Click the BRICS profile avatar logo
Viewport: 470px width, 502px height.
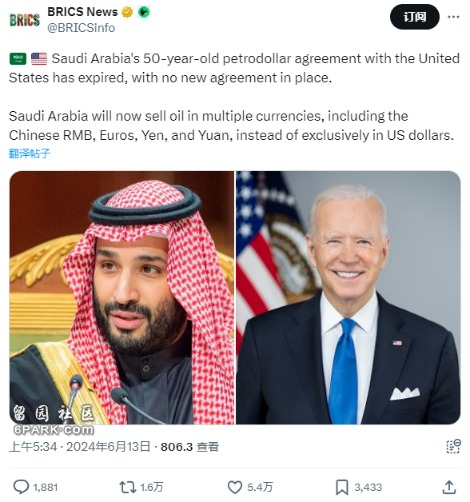pyautogui.click(x=24, y=20)
